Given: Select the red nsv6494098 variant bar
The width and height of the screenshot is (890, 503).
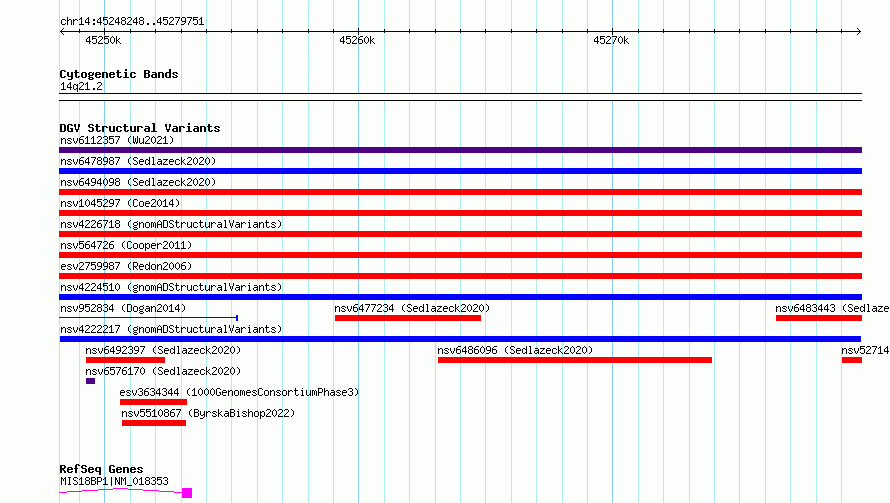Looking at the screenshot, I should click(460, 192).
